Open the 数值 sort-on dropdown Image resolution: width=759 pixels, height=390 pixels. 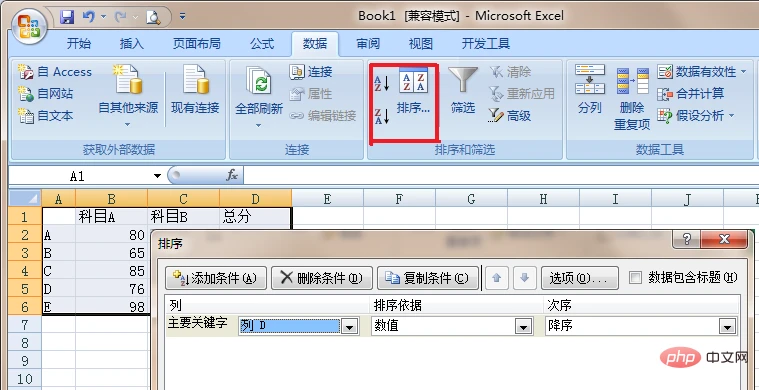(x=523, y=327)
